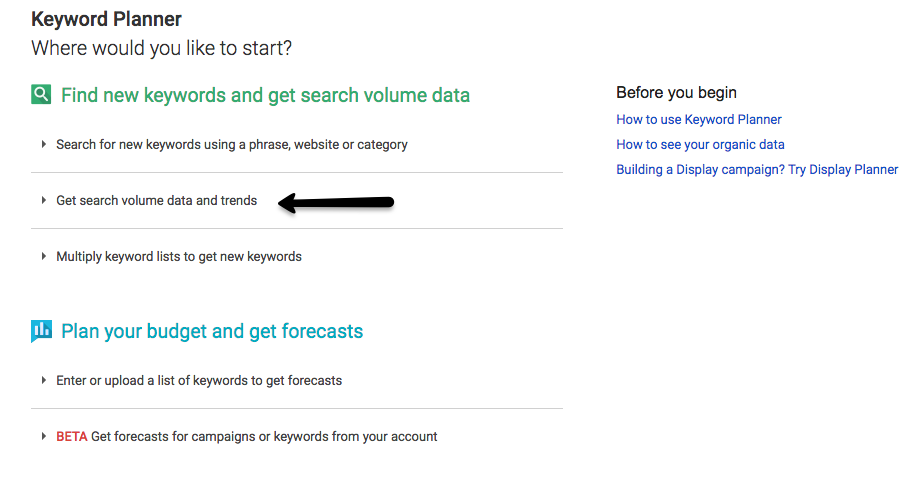Click the red BETA label
Screen dimensions: 921x500
(72, 437)
